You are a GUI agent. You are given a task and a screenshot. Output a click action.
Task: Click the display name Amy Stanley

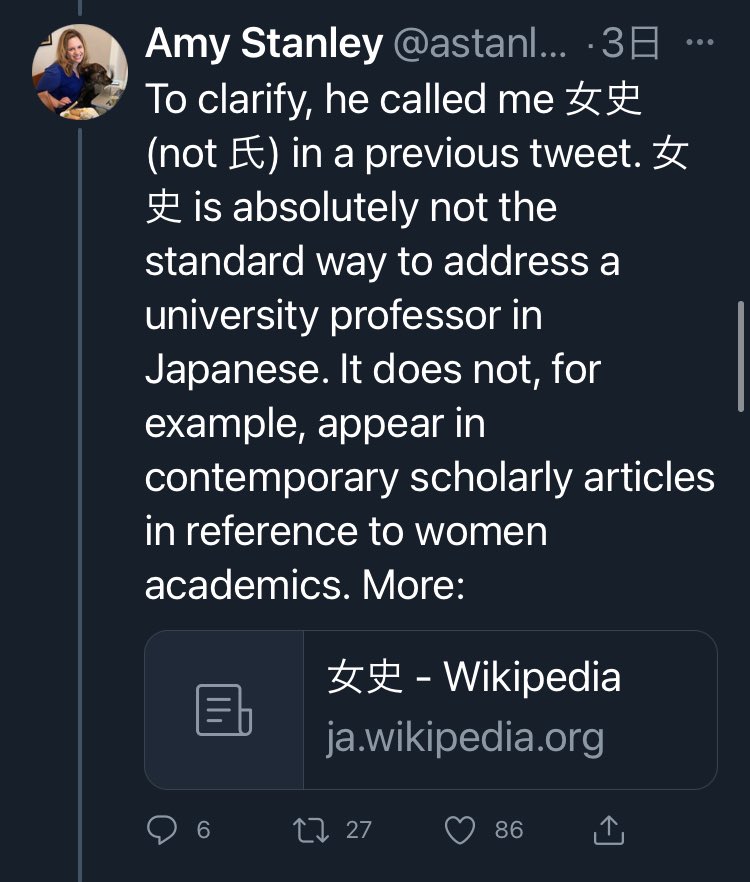click(x=264, y=44)
